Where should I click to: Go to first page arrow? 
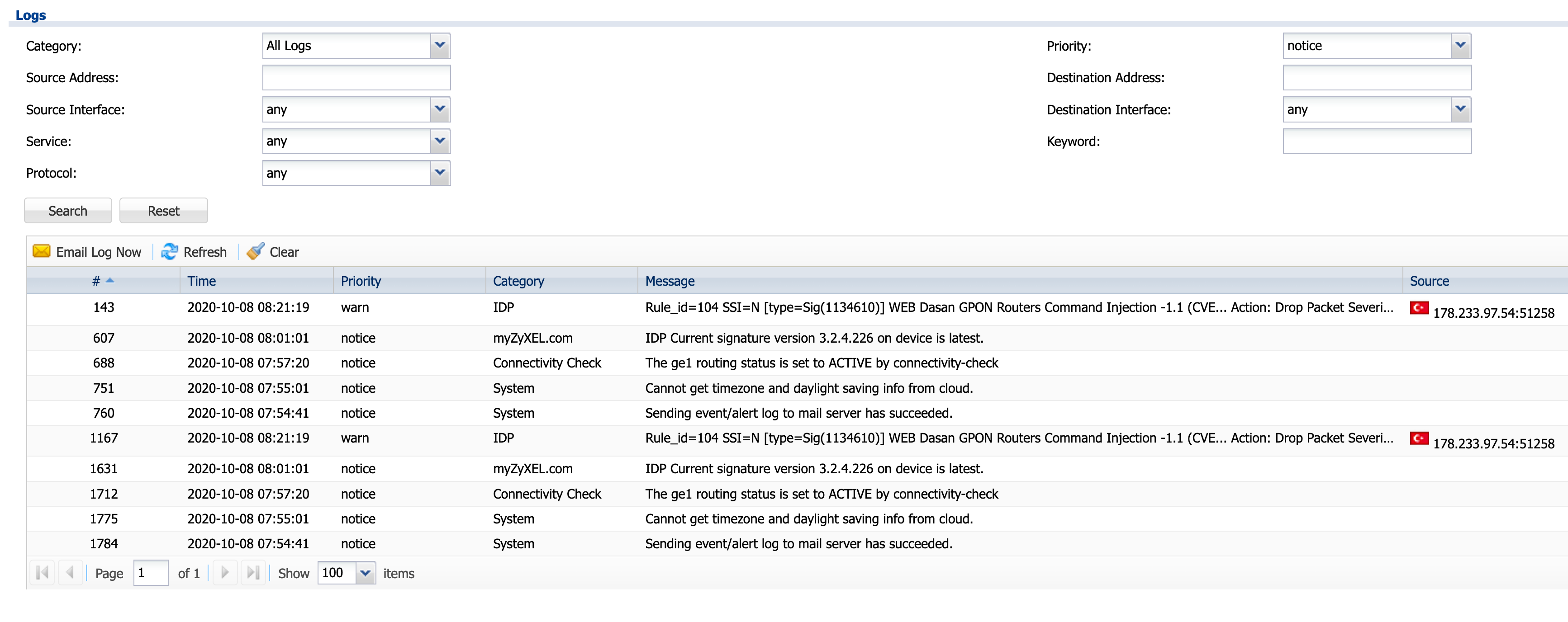coord(42,573)
